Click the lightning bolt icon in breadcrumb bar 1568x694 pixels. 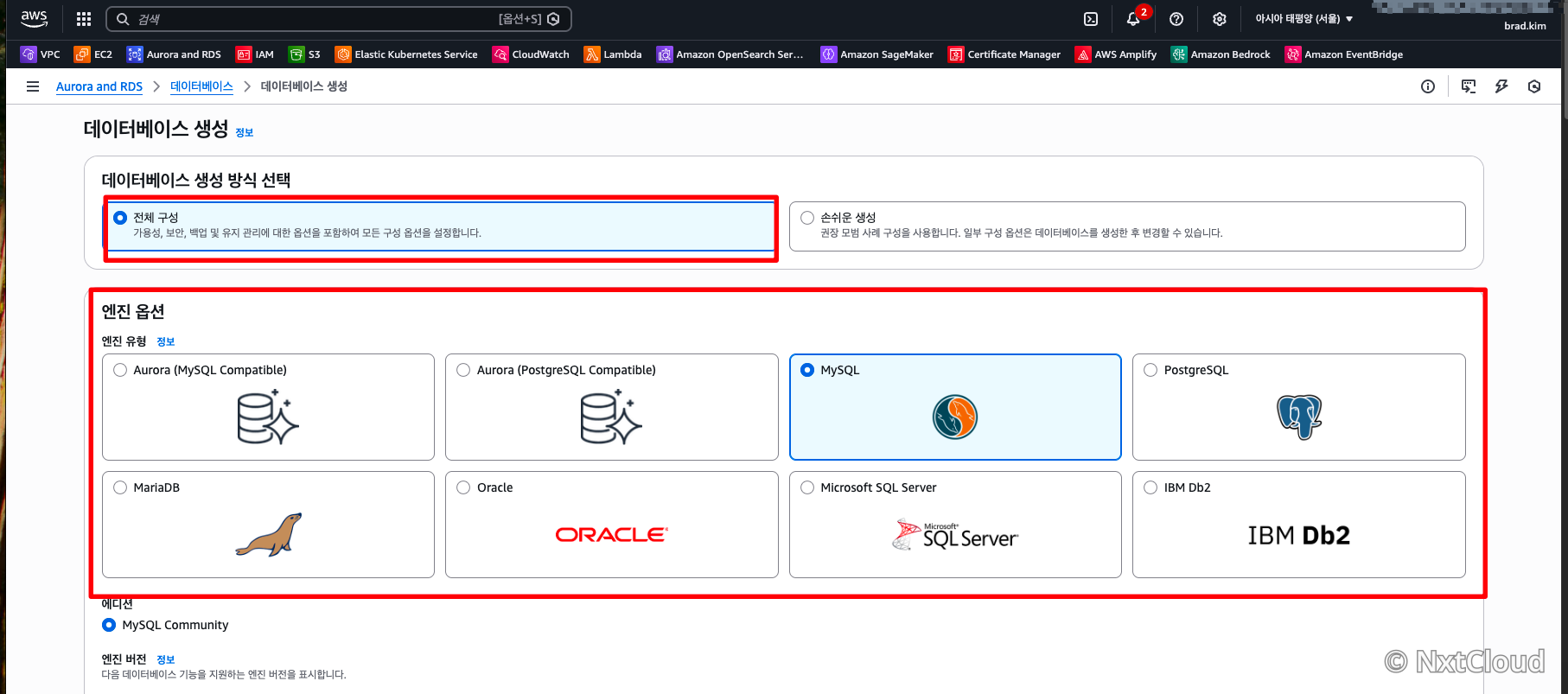[1501, 86]
